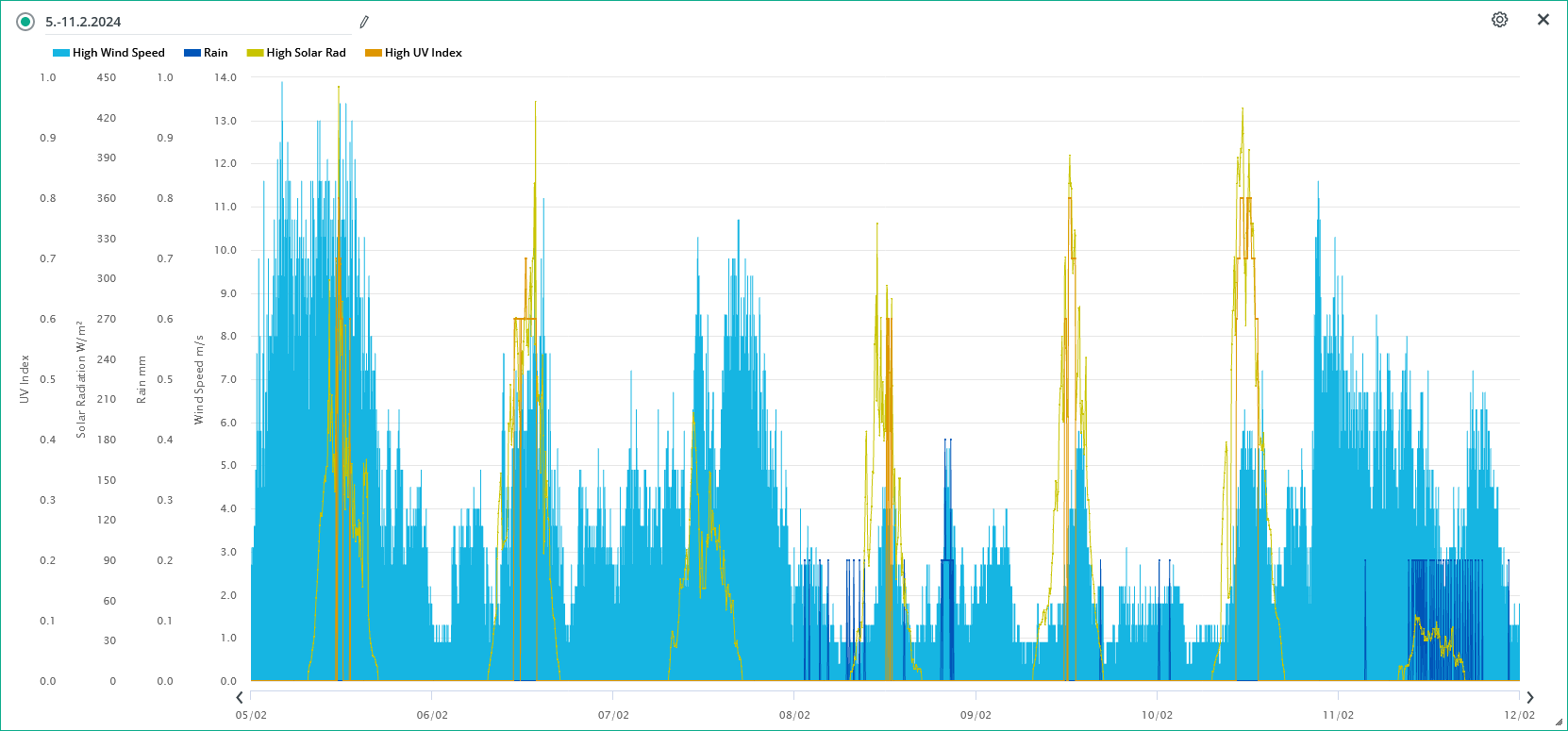Click the 5.-11.2.2024 title field
Screen dimensions: 1568x731
coord(189,22)
